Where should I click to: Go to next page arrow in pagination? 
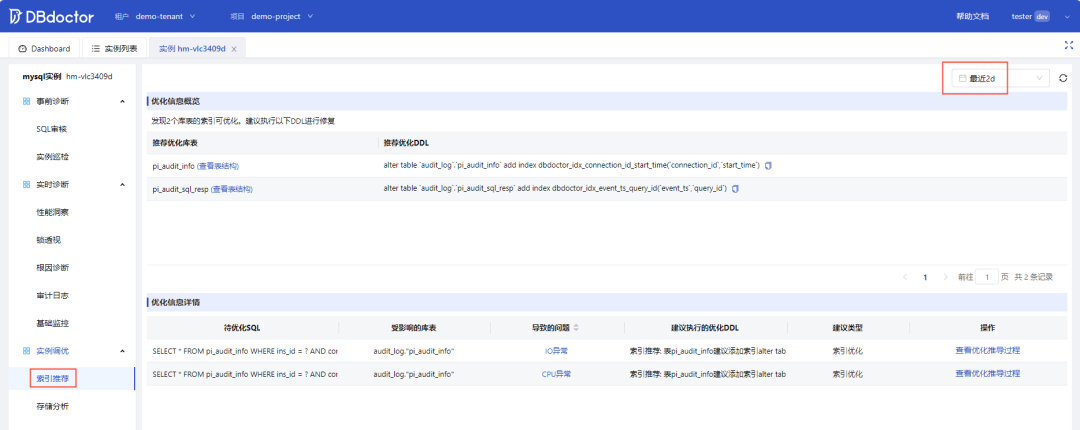tap(945, 277)
